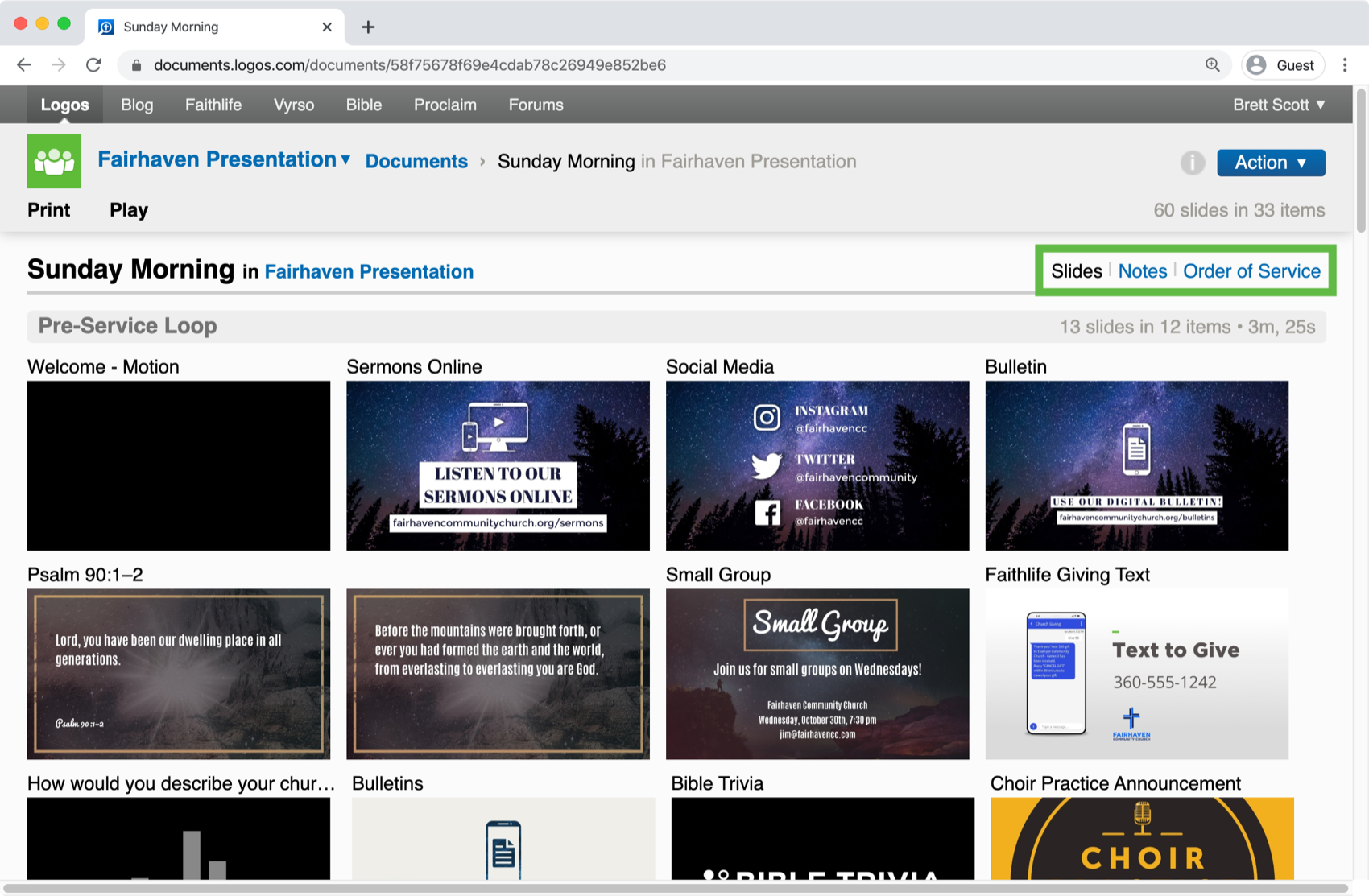Image resolution: width=1369 pixels, height=896 pixels.
Task: Go to Blog in top navigation
Action: (x=137, y=105)
